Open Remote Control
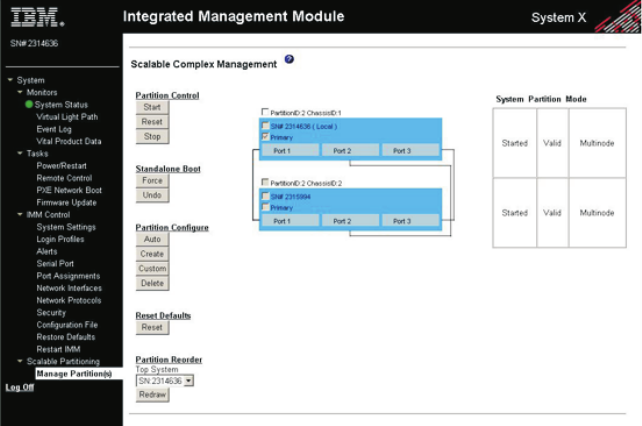Viewport: 642px width, 426px height. 64,178
